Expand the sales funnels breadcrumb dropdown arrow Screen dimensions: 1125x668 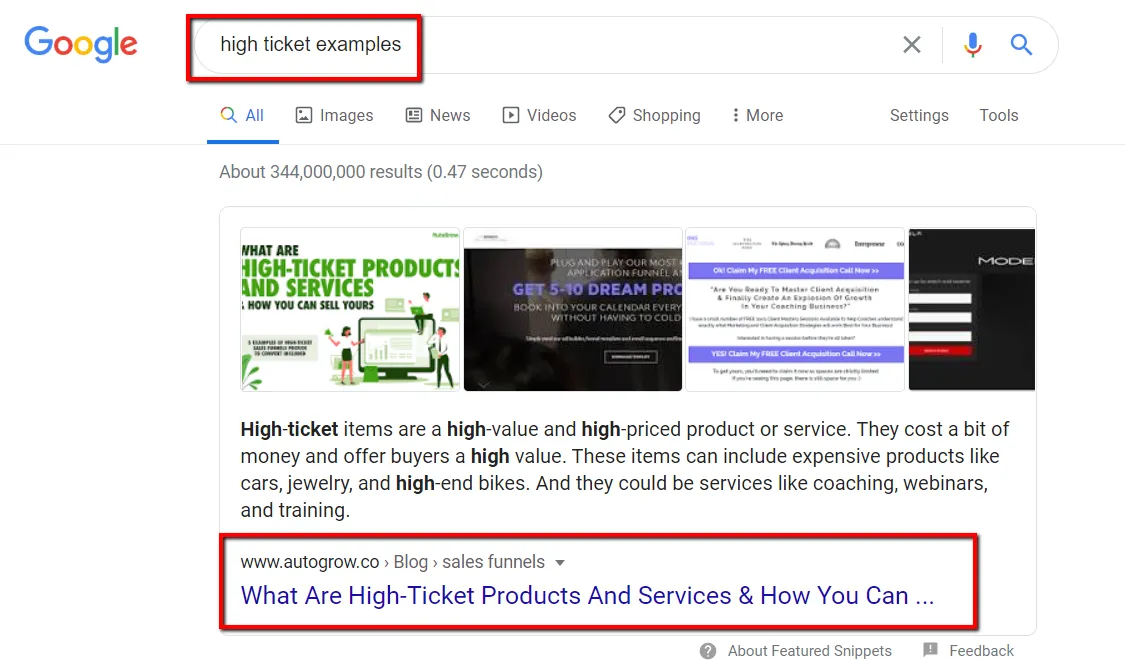click(560, 562)
